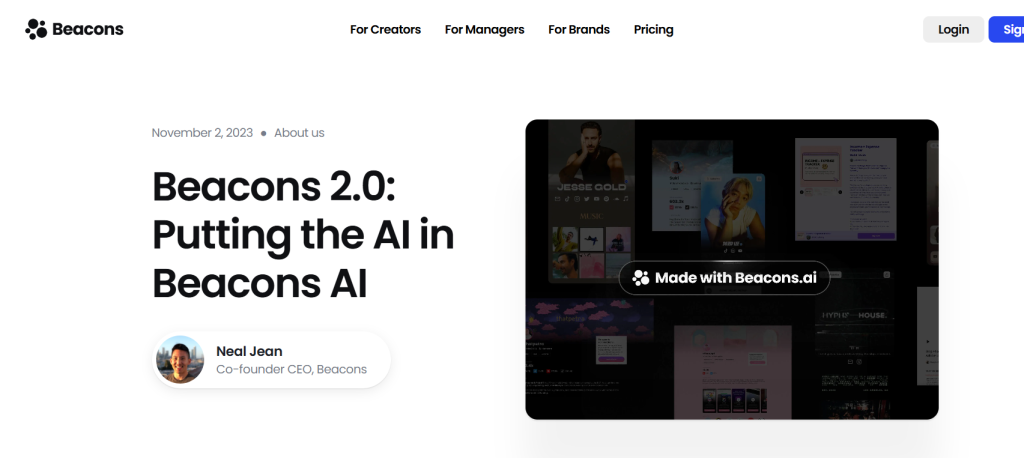Click the November 2, 2023 date
This screenshot has height=458, width=1024.
[x=202, y=133]
